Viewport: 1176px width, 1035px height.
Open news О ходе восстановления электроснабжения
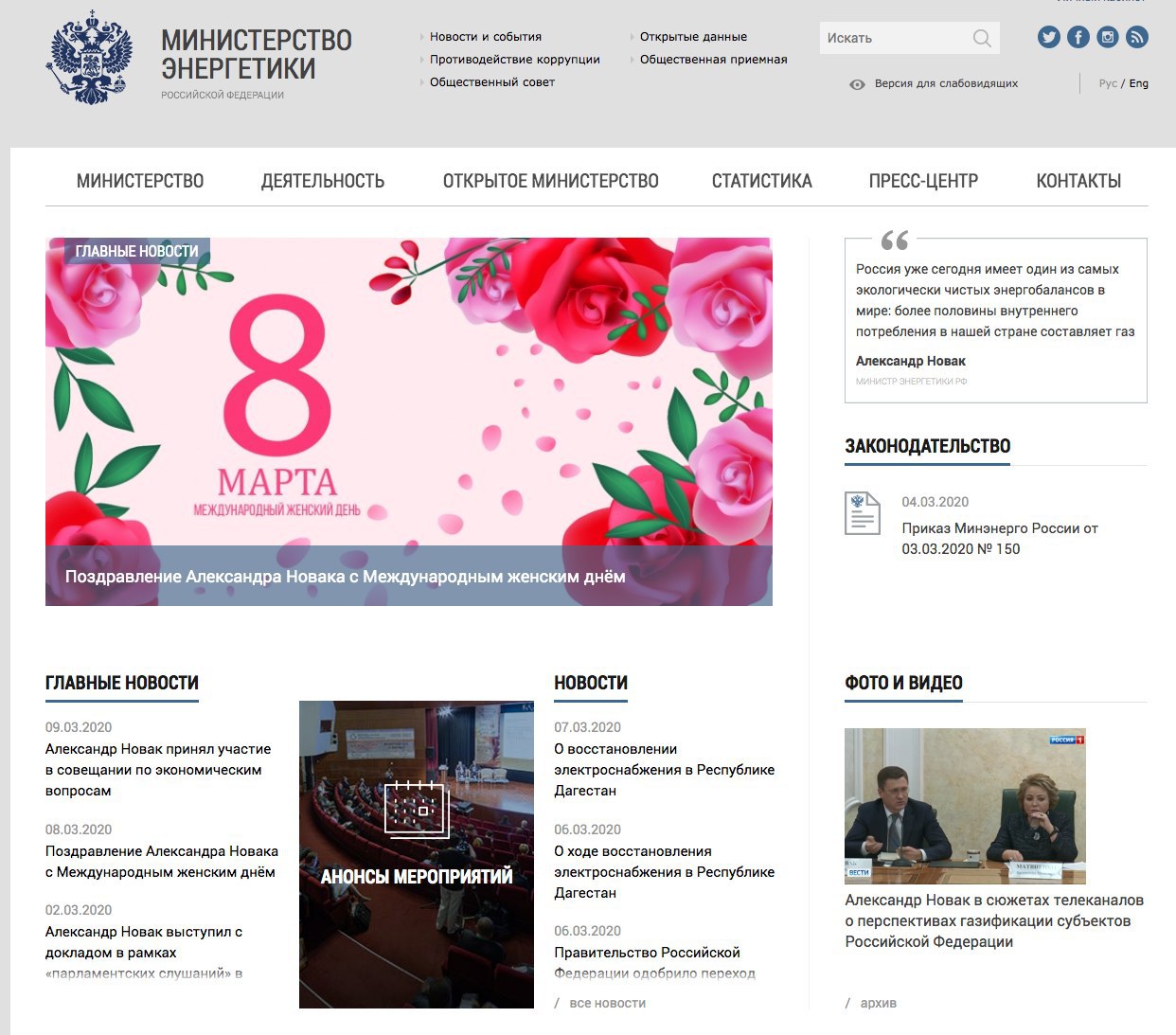pyautogui.click(x=665, y=872)
